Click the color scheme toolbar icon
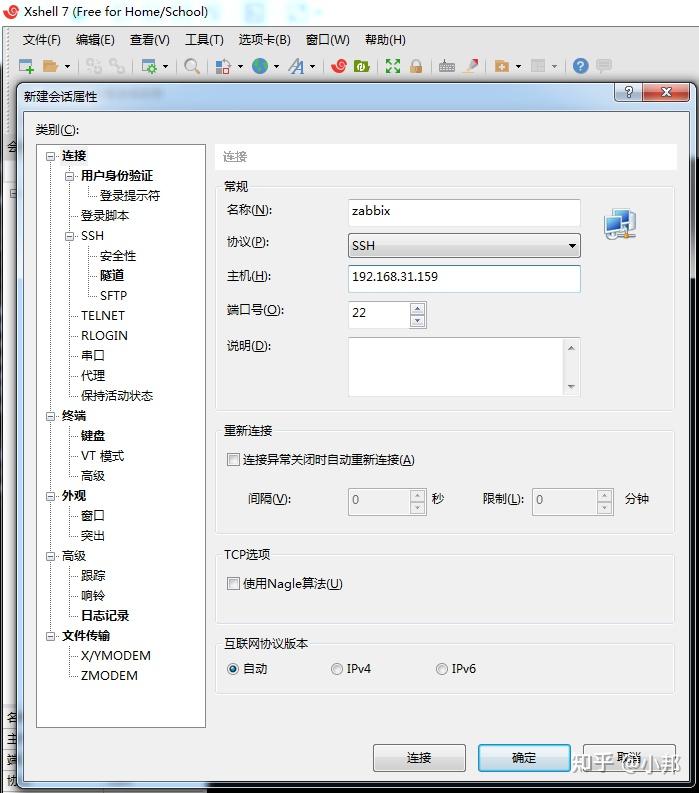This screenshot has width=699, height=793. point(223,66)
